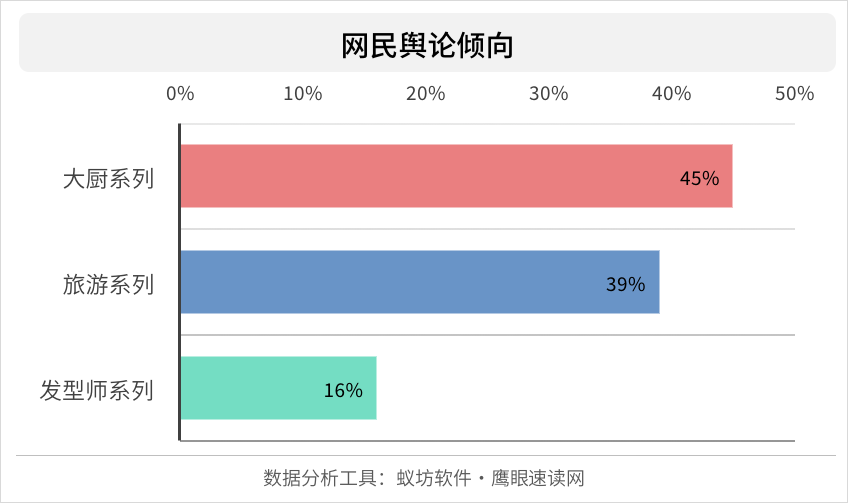Click the 发型师系列 category label
Image resolution: width=848 pixels, height=503 pixels.
(97, 391)
